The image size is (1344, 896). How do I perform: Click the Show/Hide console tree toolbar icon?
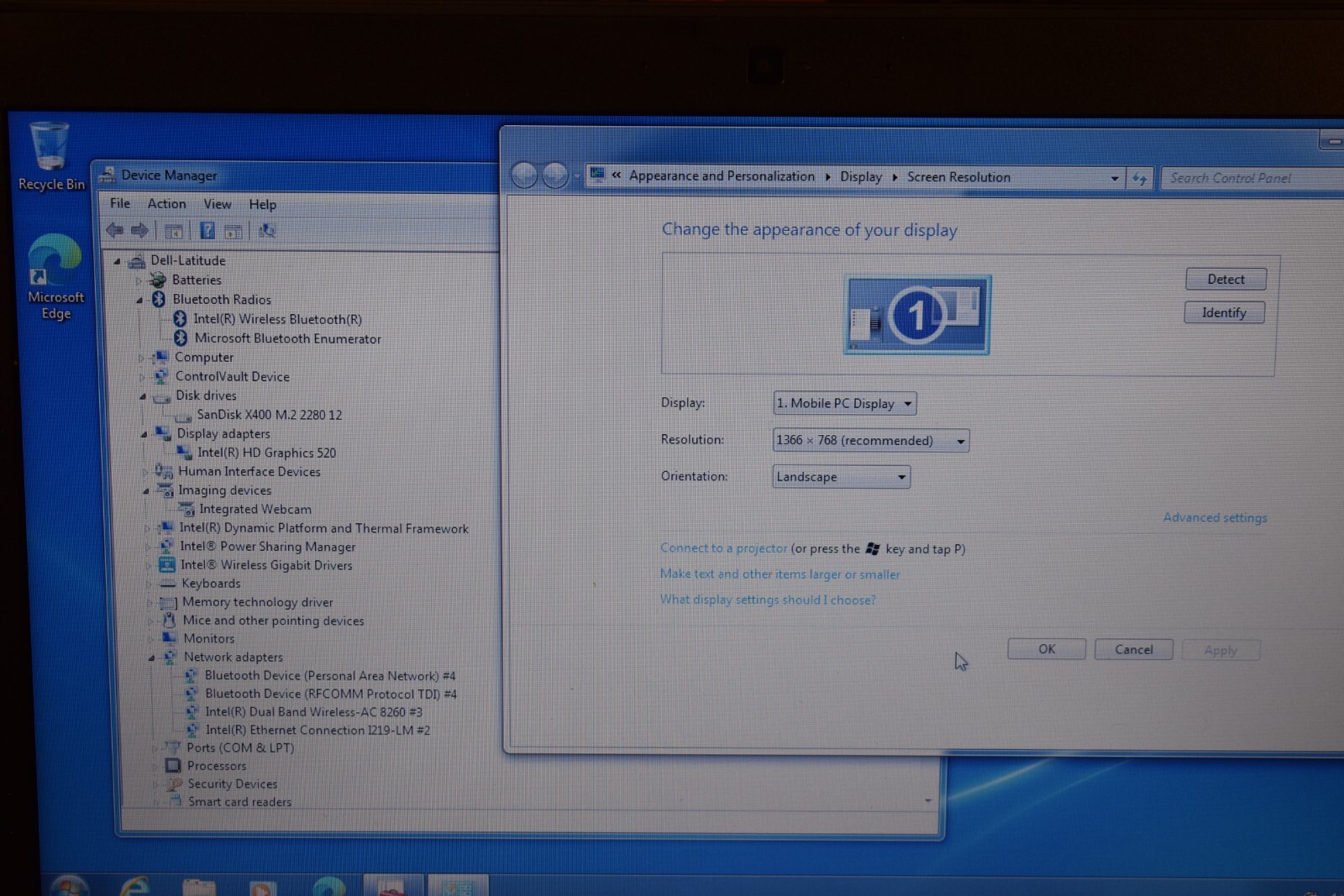pyautogui.click(x=174, y=231)
